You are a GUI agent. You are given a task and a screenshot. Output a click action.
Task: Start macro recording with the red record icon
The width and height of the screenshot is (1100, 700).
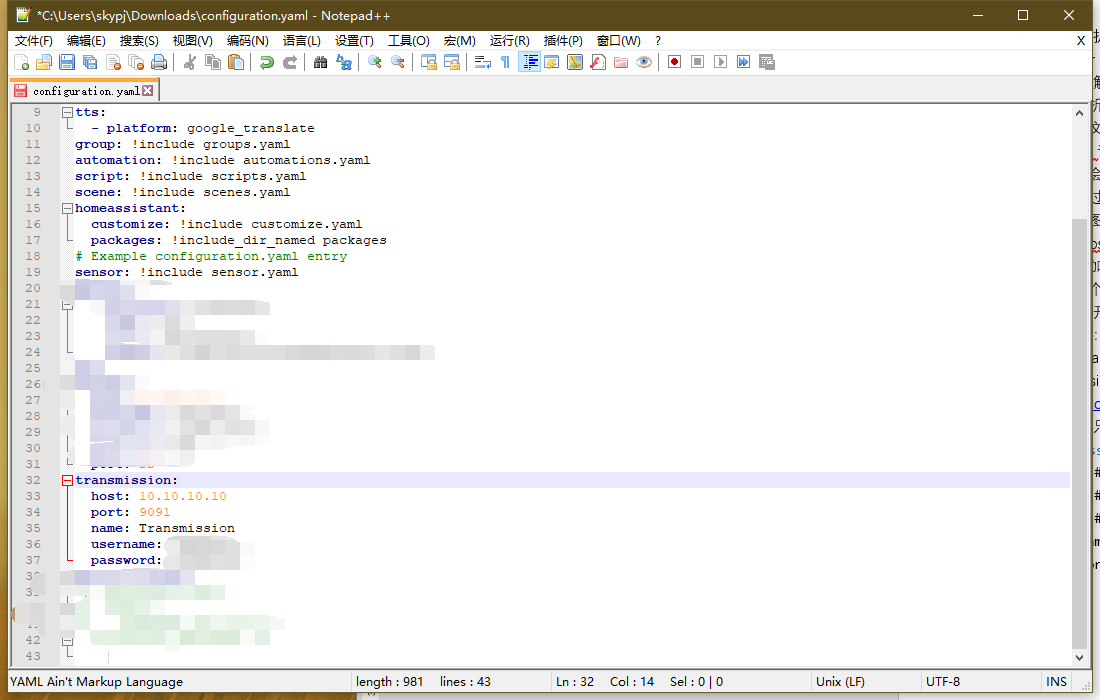point(675,62)
